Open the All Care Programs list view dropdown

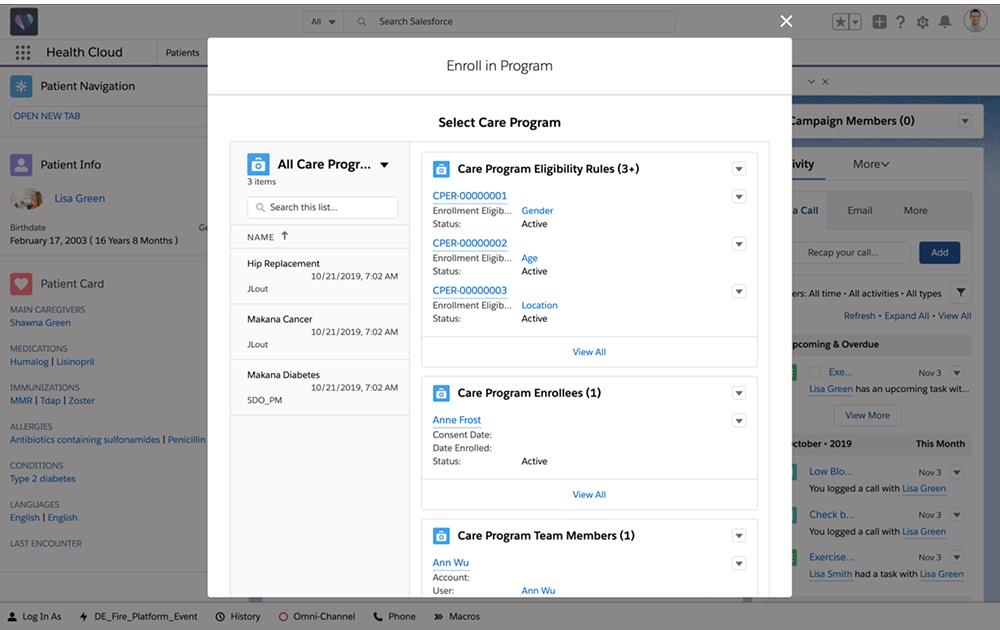(x=385, y=165)
